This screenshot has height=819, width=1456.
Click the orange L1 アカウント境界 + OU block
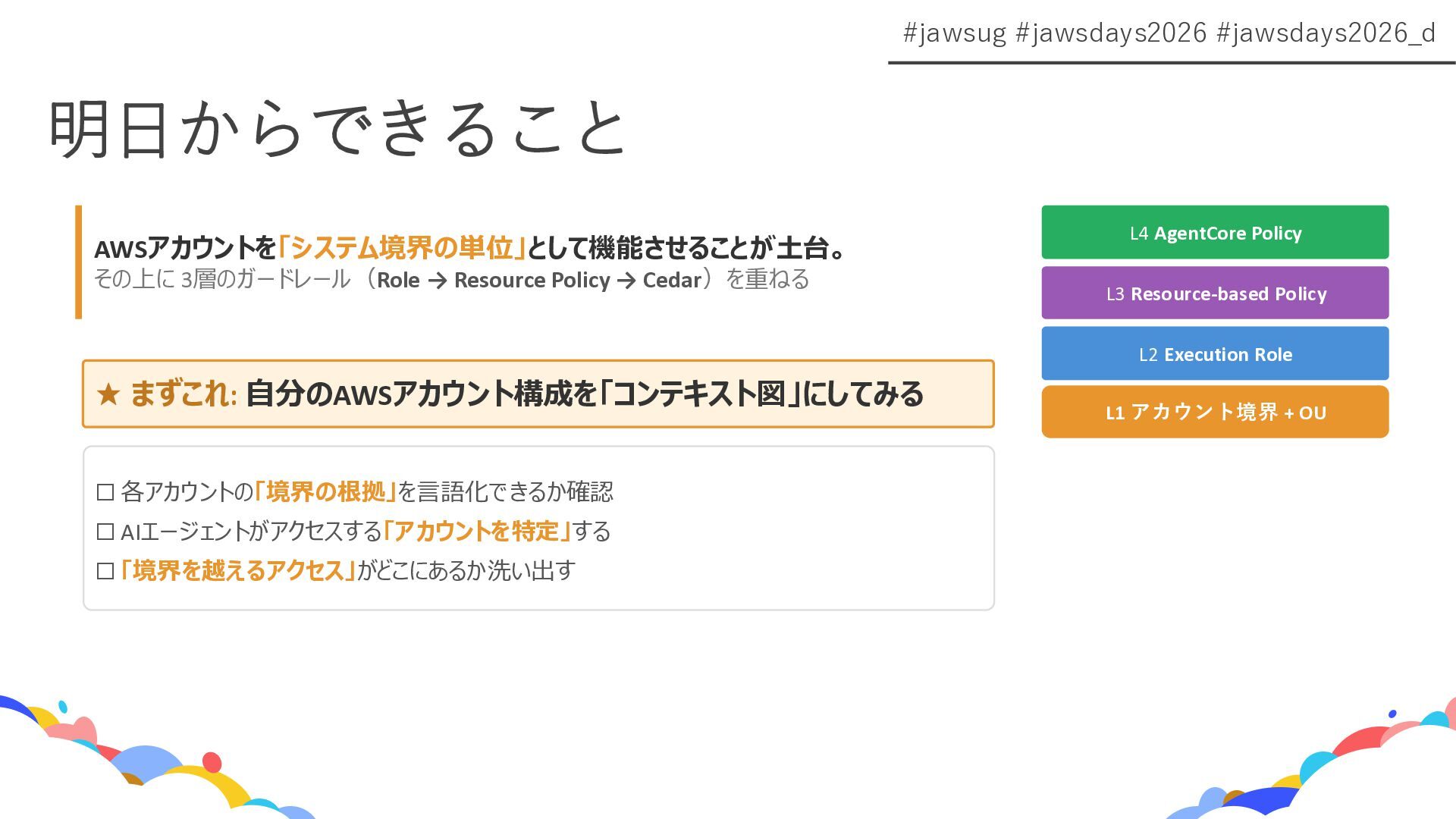(x=1215, y=412)
